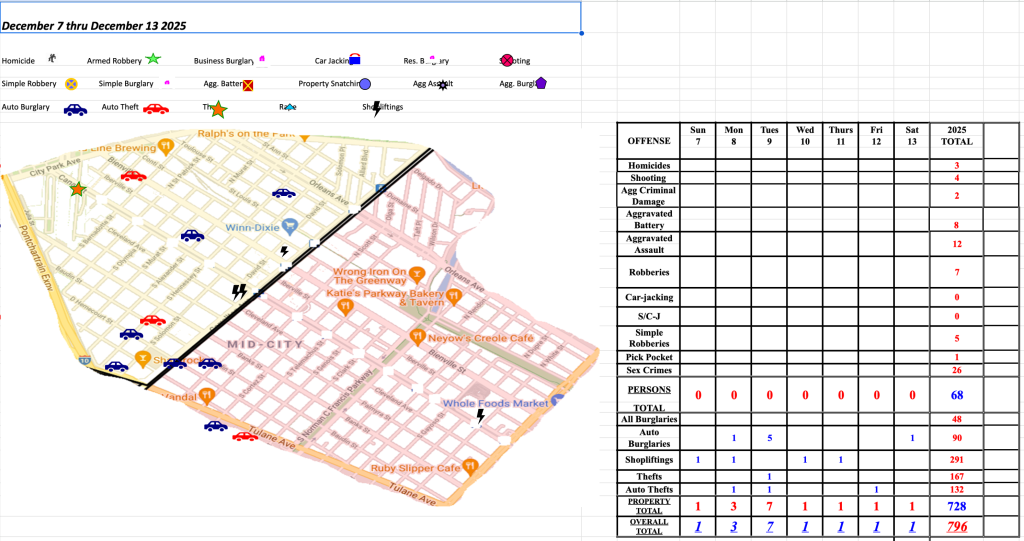Click the Agg. Battery red square icon
Viewport: 1024px width, 541px height.
coord(248,86)
